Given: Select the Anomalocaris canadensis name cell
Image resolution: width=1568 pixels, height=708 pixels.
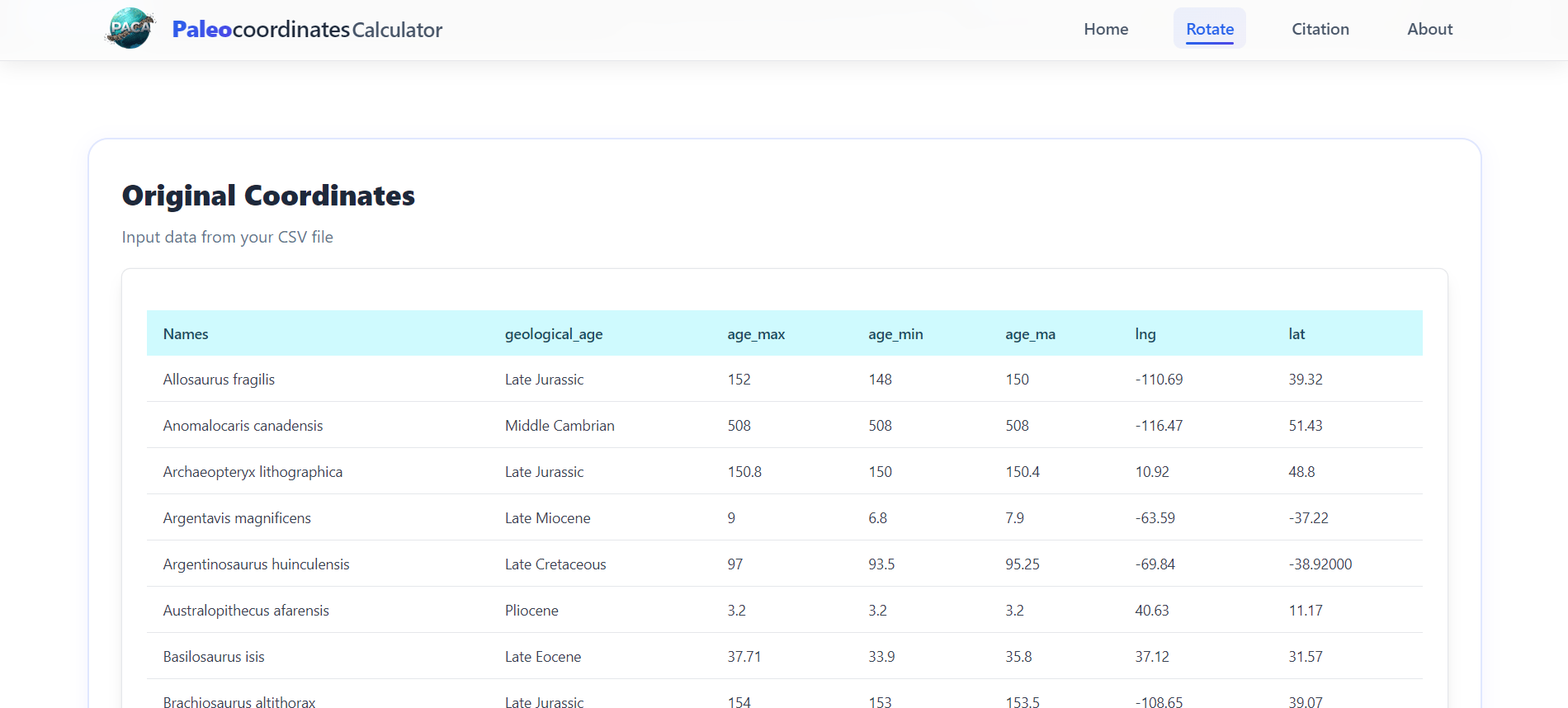Looking at the screenshot, I should [243, 426].
